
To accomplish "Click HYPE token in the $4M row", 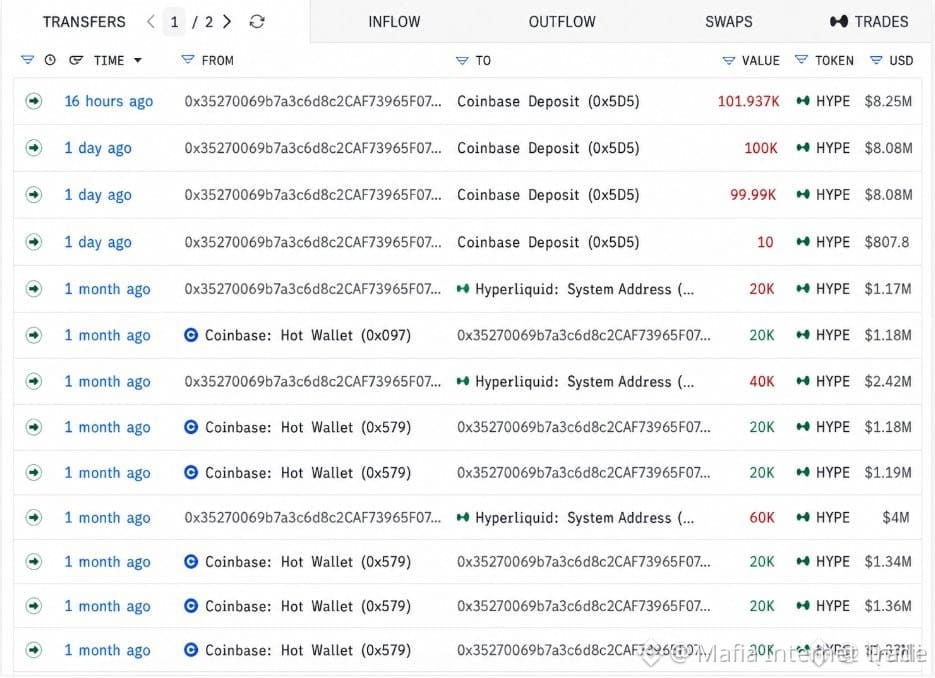I will click(x=823, y=518).
